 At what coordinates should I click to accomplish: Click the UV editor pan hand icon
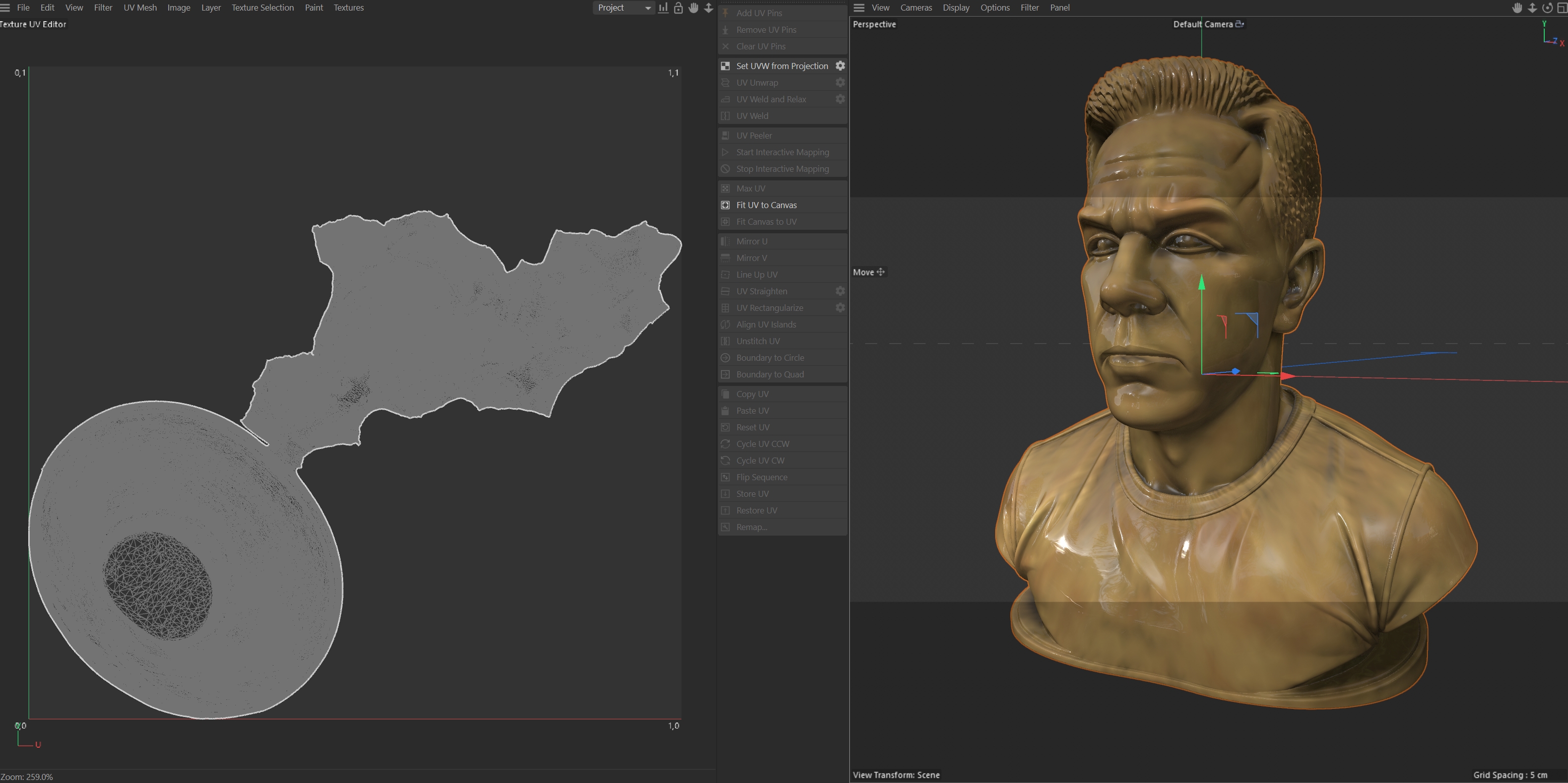[x=693, y=8]
